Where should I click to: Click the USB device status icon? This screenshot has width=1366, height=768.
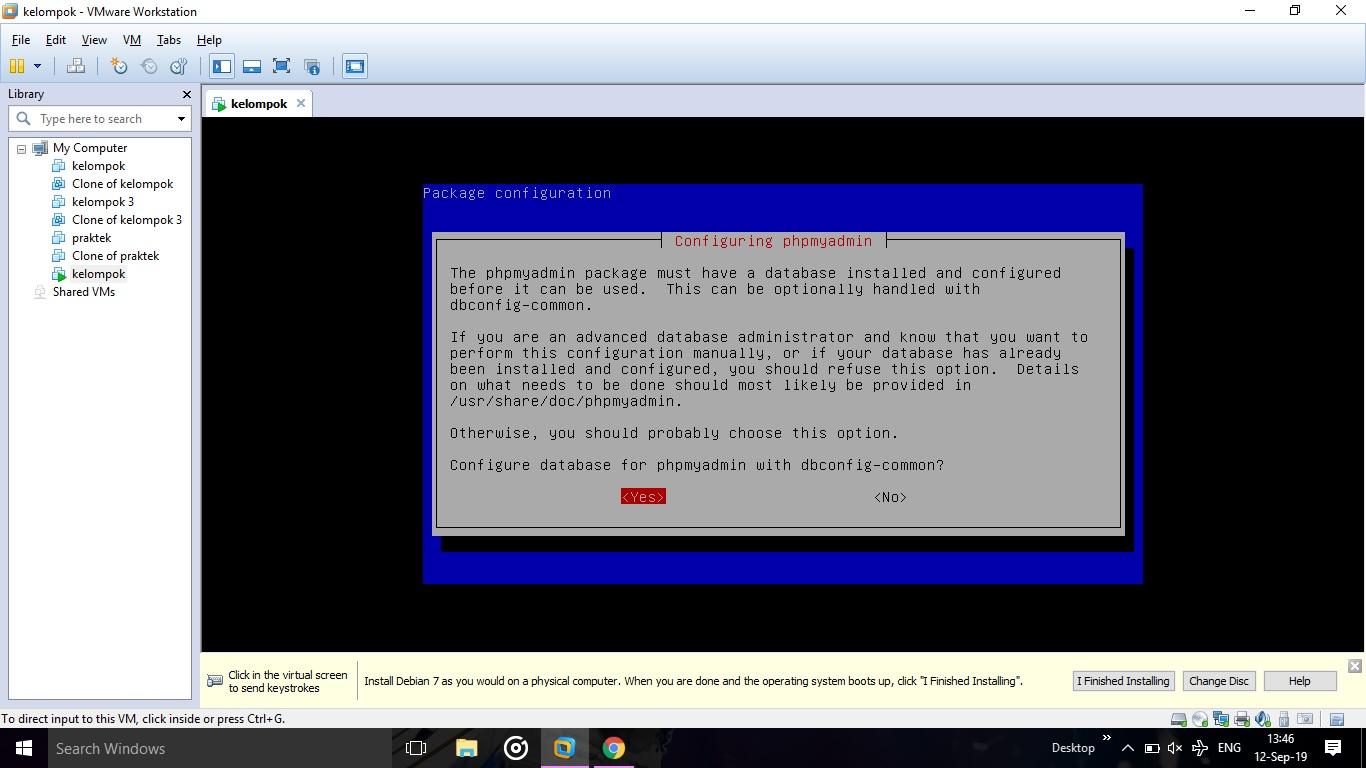1284,719
